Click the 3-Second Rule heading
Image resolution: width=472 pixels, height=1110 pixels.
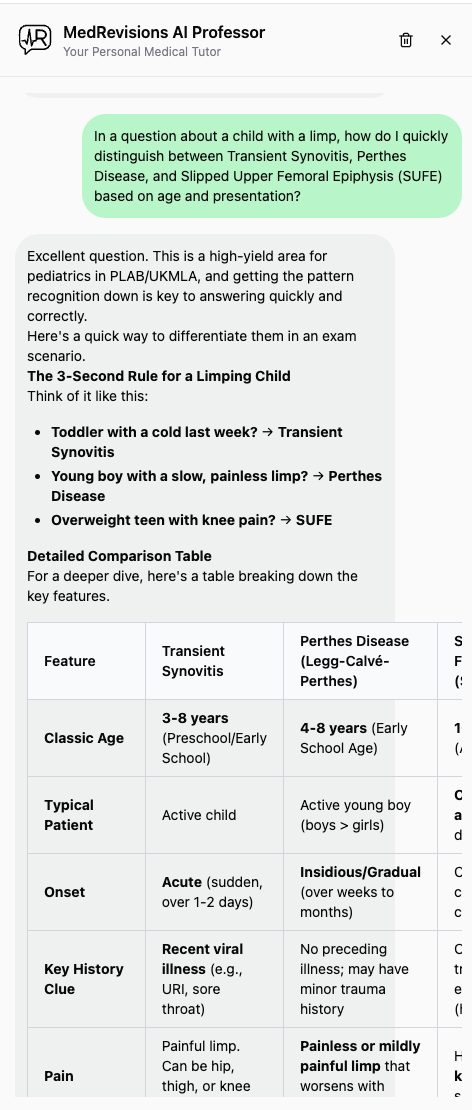tap(159, 376)
